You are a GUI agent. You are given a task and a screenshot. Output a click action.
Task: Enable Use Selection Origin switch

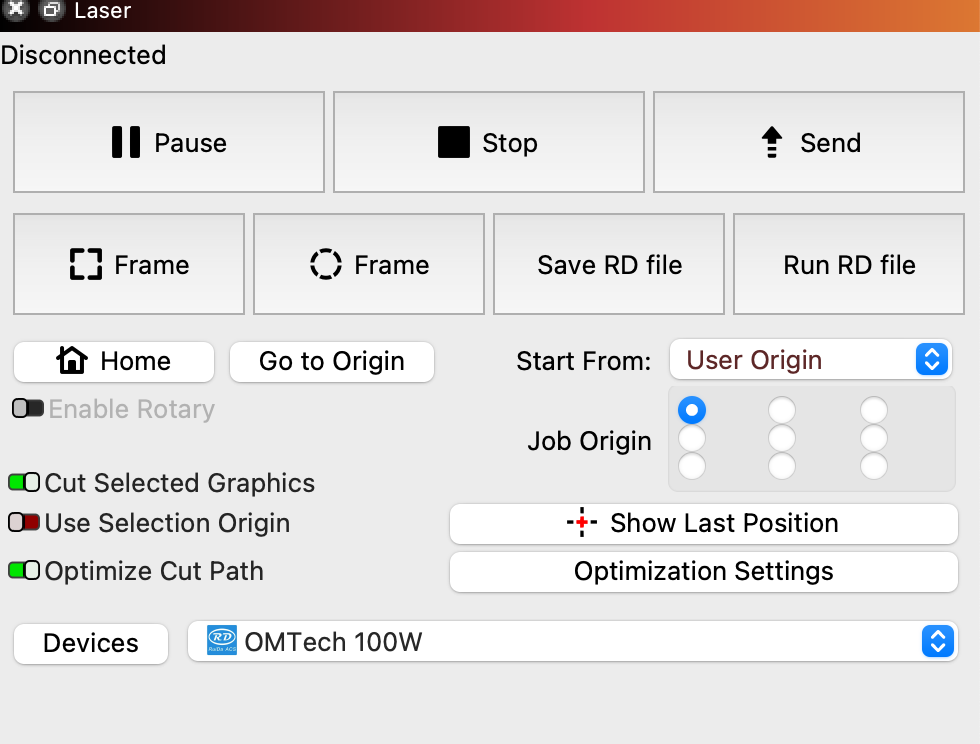coord(24,522)
